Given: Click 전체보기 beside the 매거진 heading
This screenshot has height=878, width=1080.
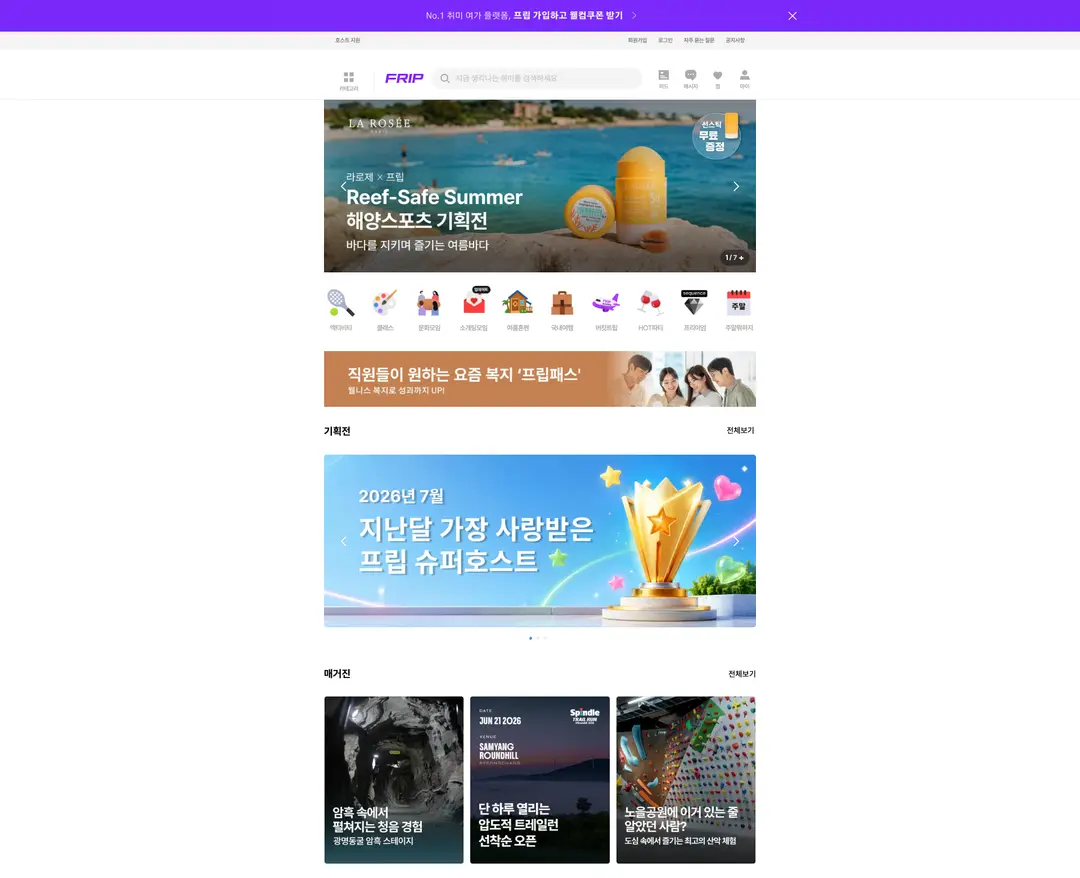Looking at the screenshot, I should [x=742, y=674].
